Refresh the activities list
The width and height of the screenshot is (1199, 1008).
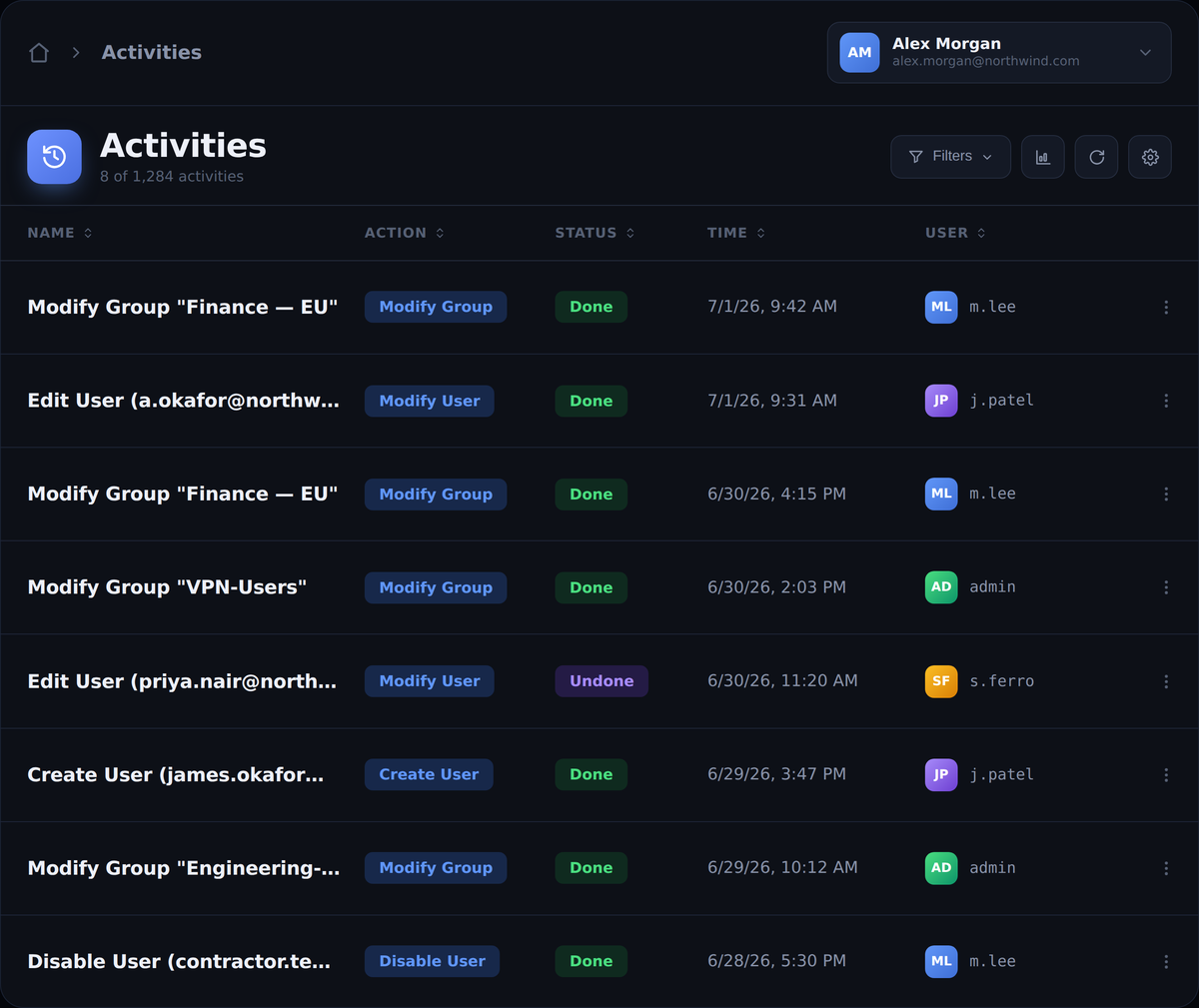pyautogui.click(x=1096, y=157)
